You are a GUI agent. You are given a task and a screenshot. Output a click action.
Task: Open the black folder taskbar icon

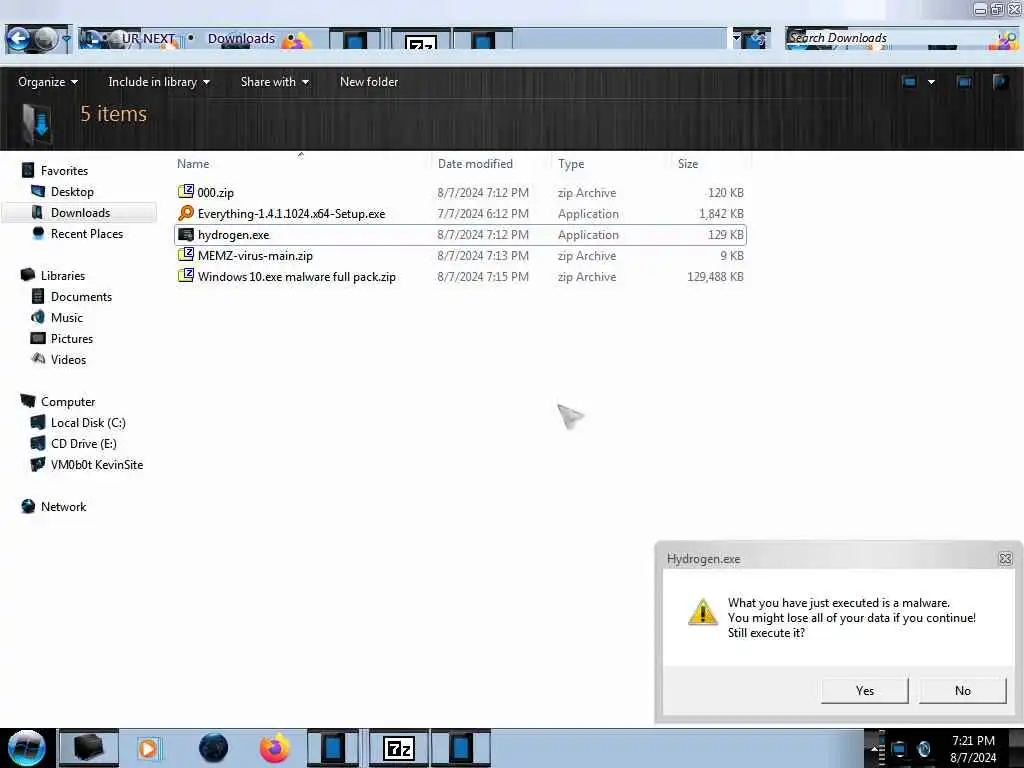point(89,748)
